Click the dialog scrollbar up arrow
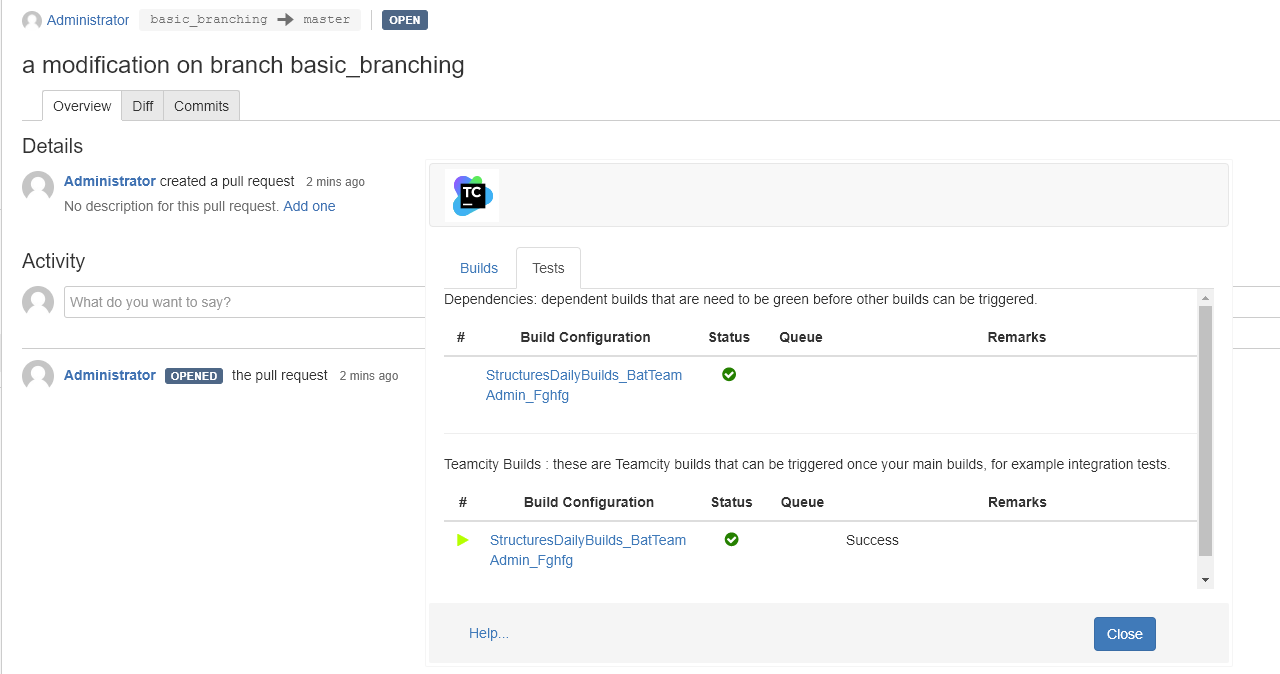The height and width of the screenshot is (674, 1280). coord(1205,298)
